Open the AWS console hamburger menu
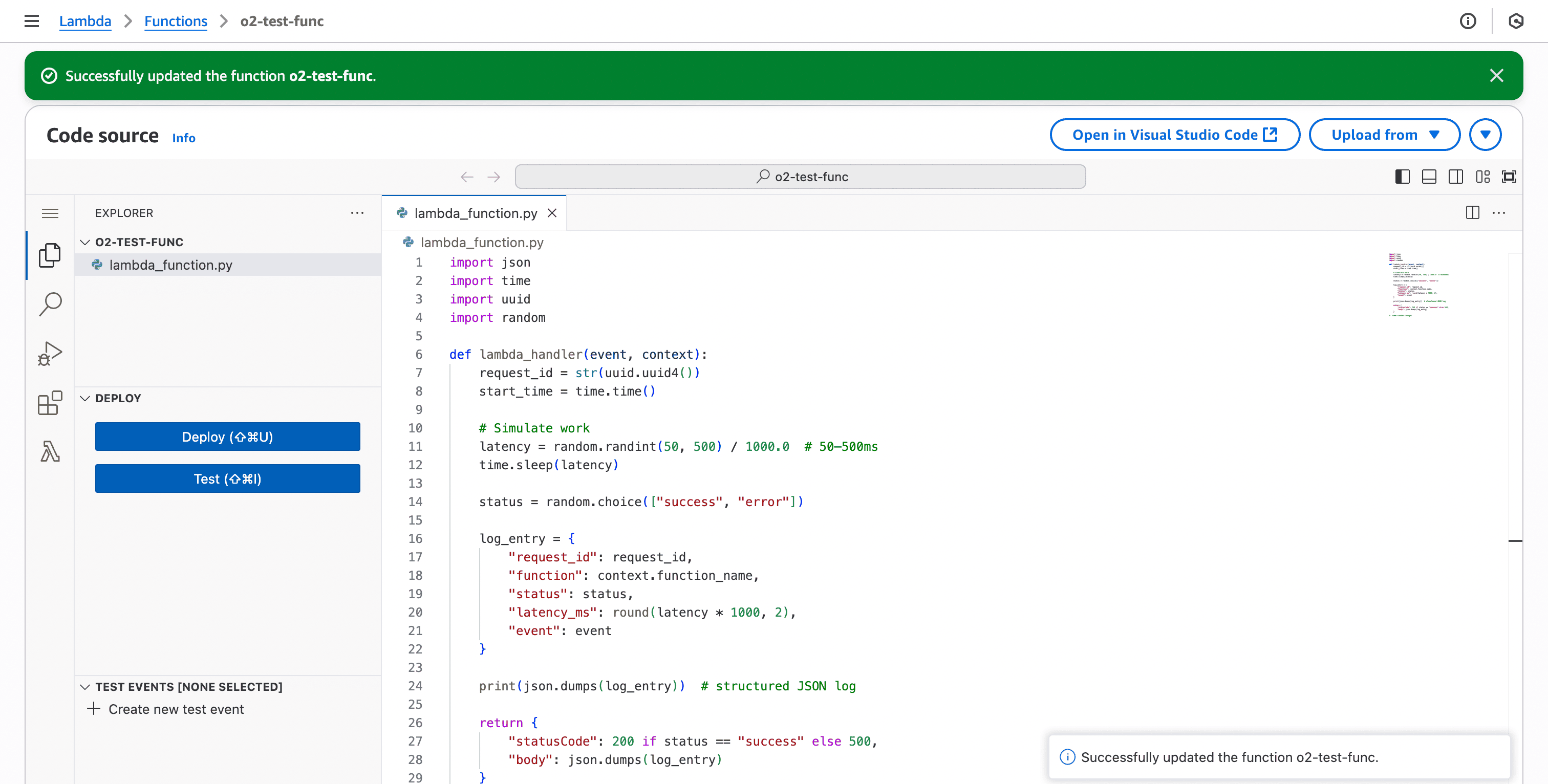Screen dimensions: 1548x784 point(31,21)
